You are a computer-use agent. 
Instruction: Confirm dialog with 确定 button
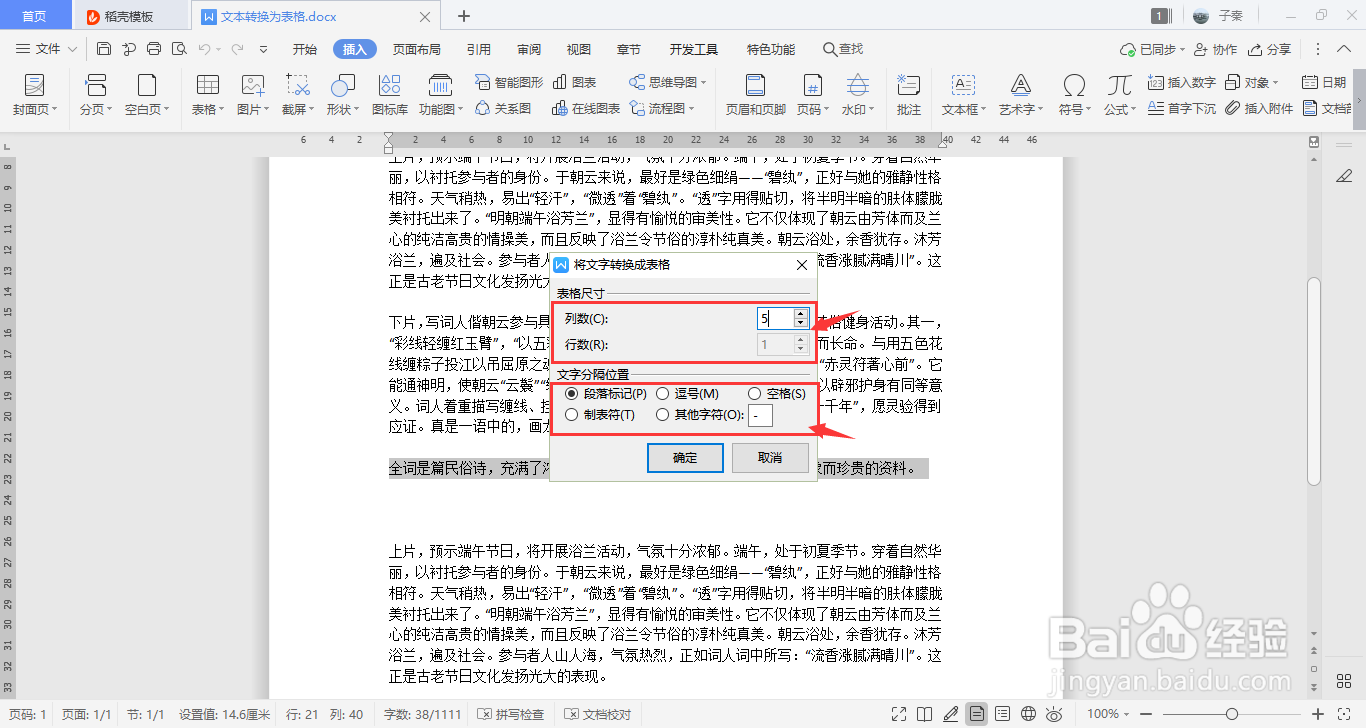(x=685, y=458)
